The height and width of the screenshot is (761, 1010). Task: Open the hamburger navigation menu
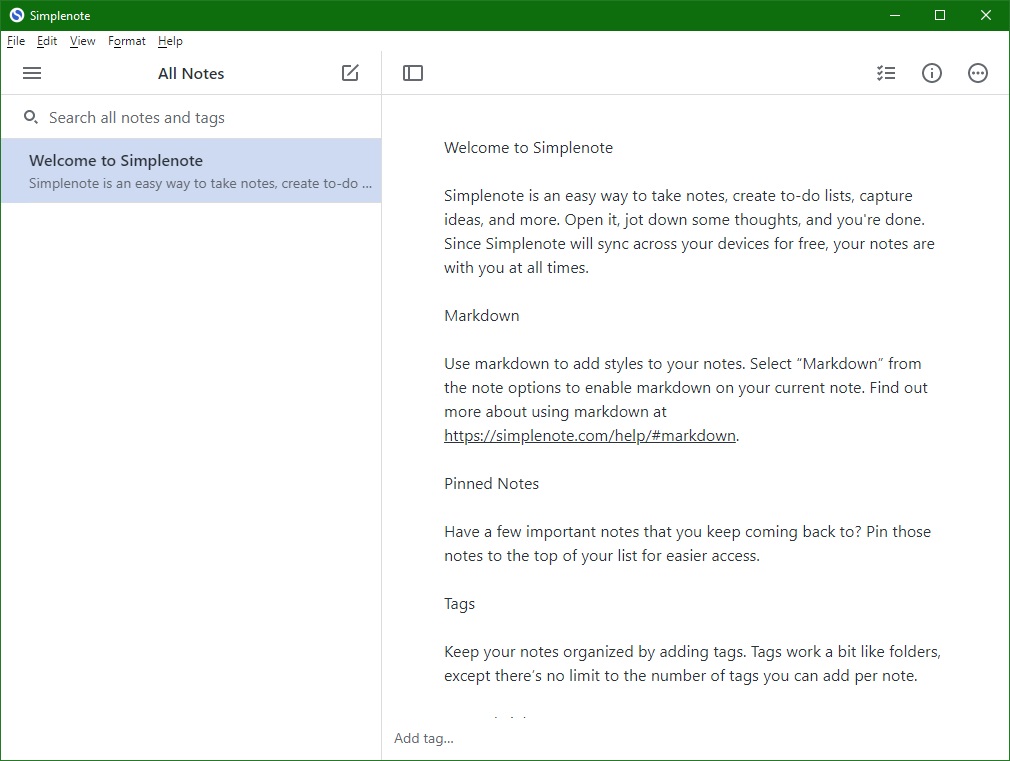click(x=32, y=73)
